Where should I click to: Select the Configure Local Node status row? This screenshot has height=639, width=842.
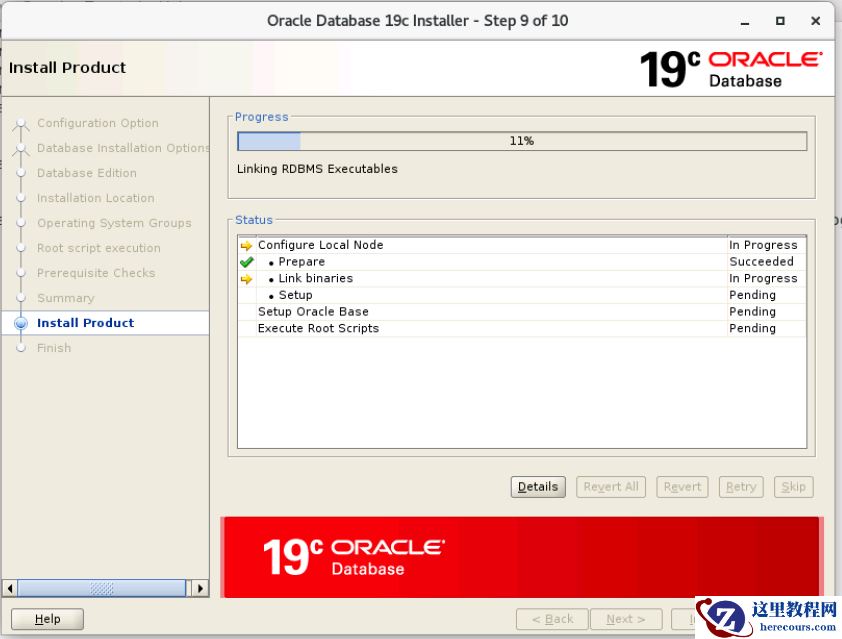pos(521,245)
